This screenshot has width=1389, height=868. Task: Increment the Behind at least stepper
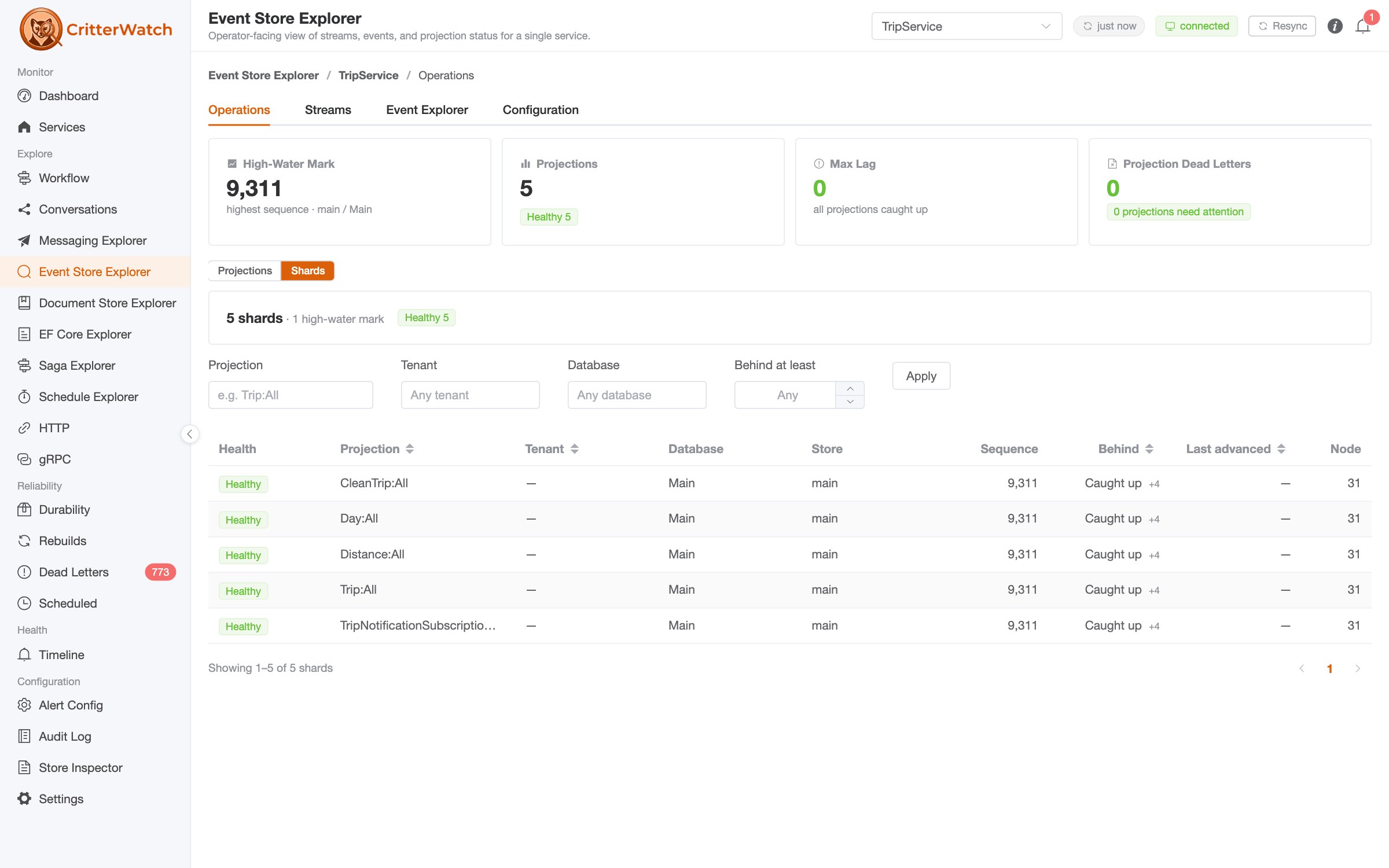tap(850, 388)
